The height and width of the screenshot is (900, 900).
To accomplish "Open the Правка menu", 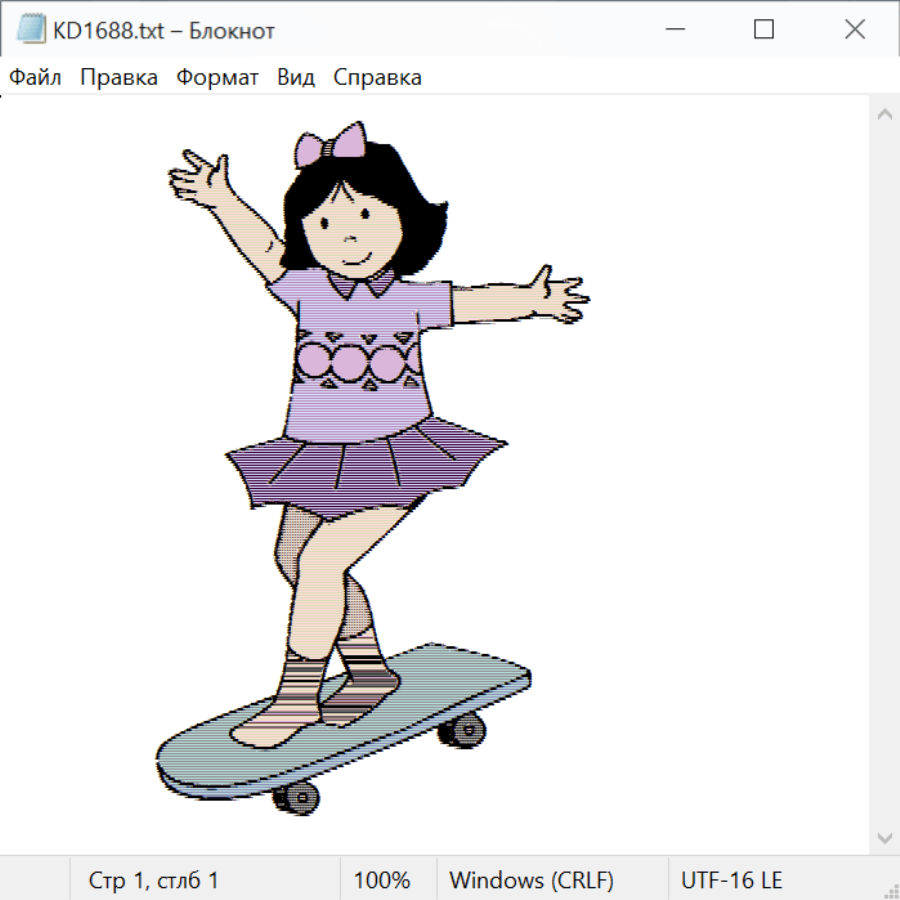I will [x=119, y=78].
